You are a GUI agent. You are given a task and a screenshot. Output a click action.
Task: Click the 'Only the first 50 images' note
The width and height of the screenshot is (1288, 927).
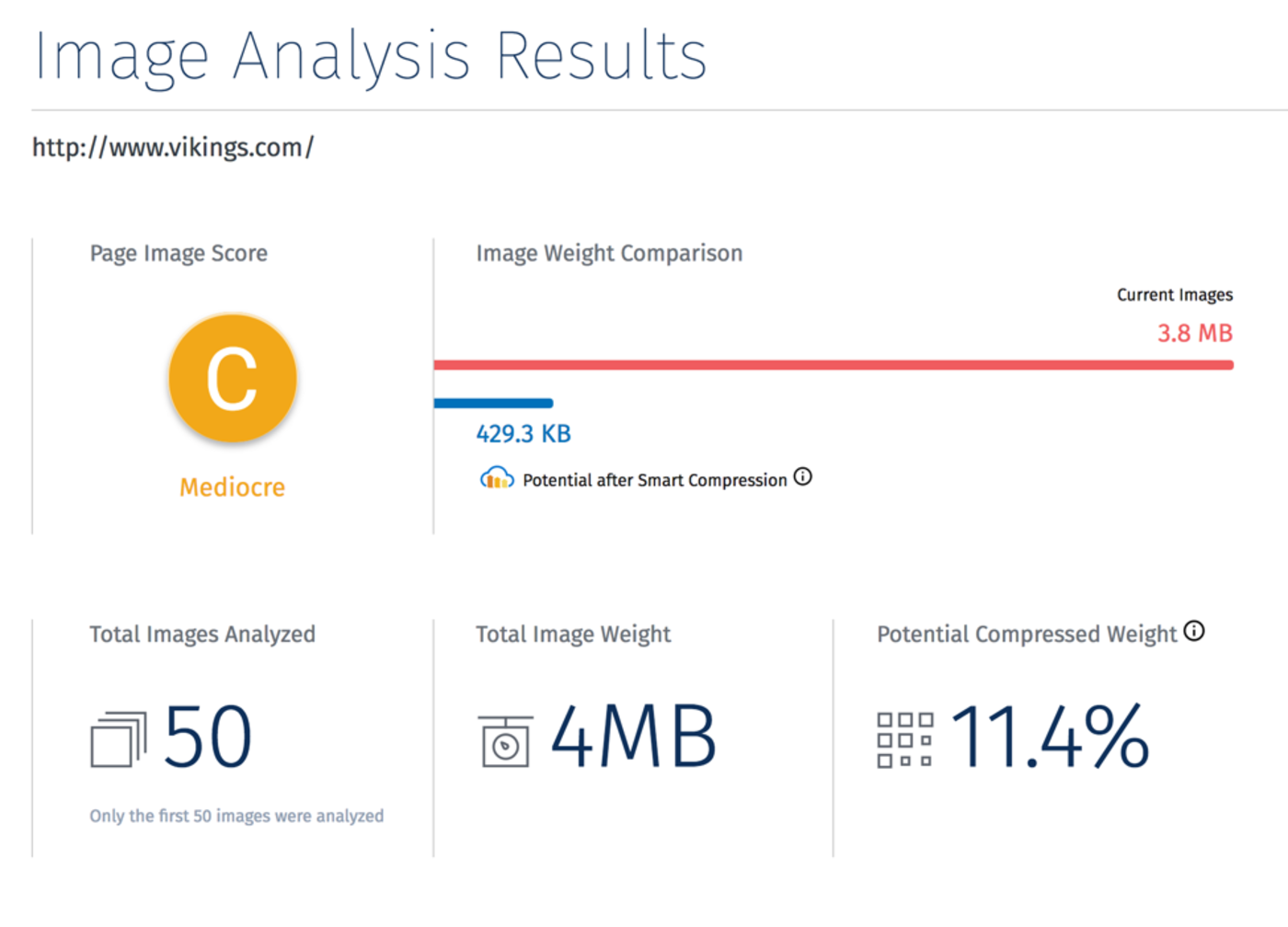[x=236, y=816]
